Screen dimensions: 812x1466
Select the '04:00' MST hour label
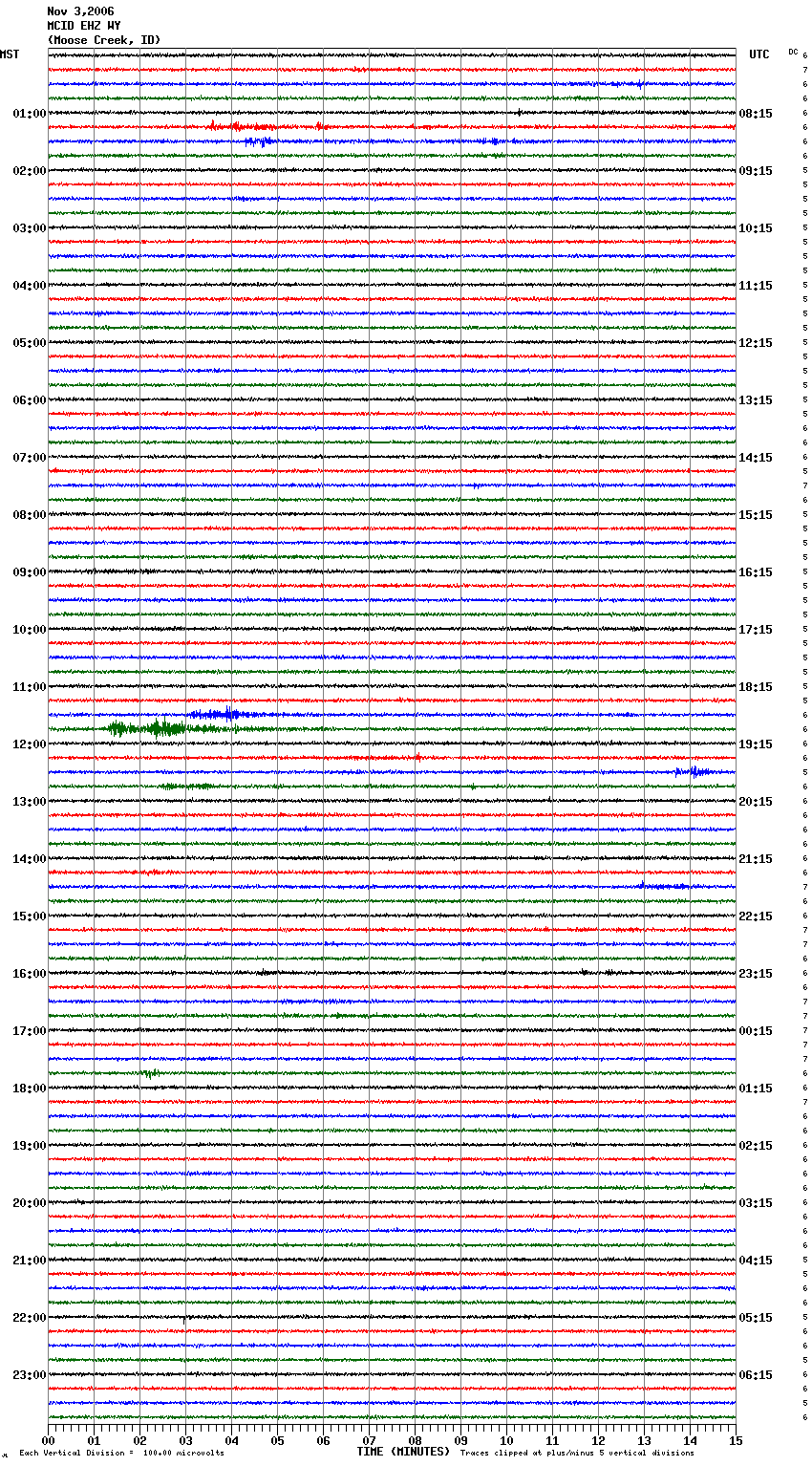tap(30, 286)
